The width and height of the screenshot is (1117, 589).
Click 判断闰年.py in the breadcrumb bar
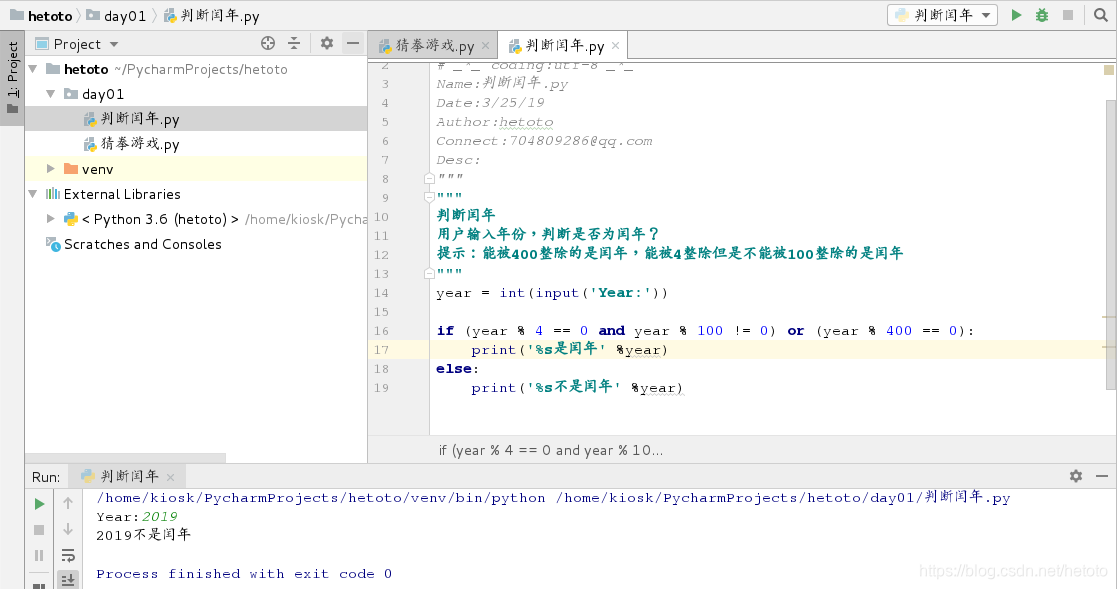click(x=212, y=16)
